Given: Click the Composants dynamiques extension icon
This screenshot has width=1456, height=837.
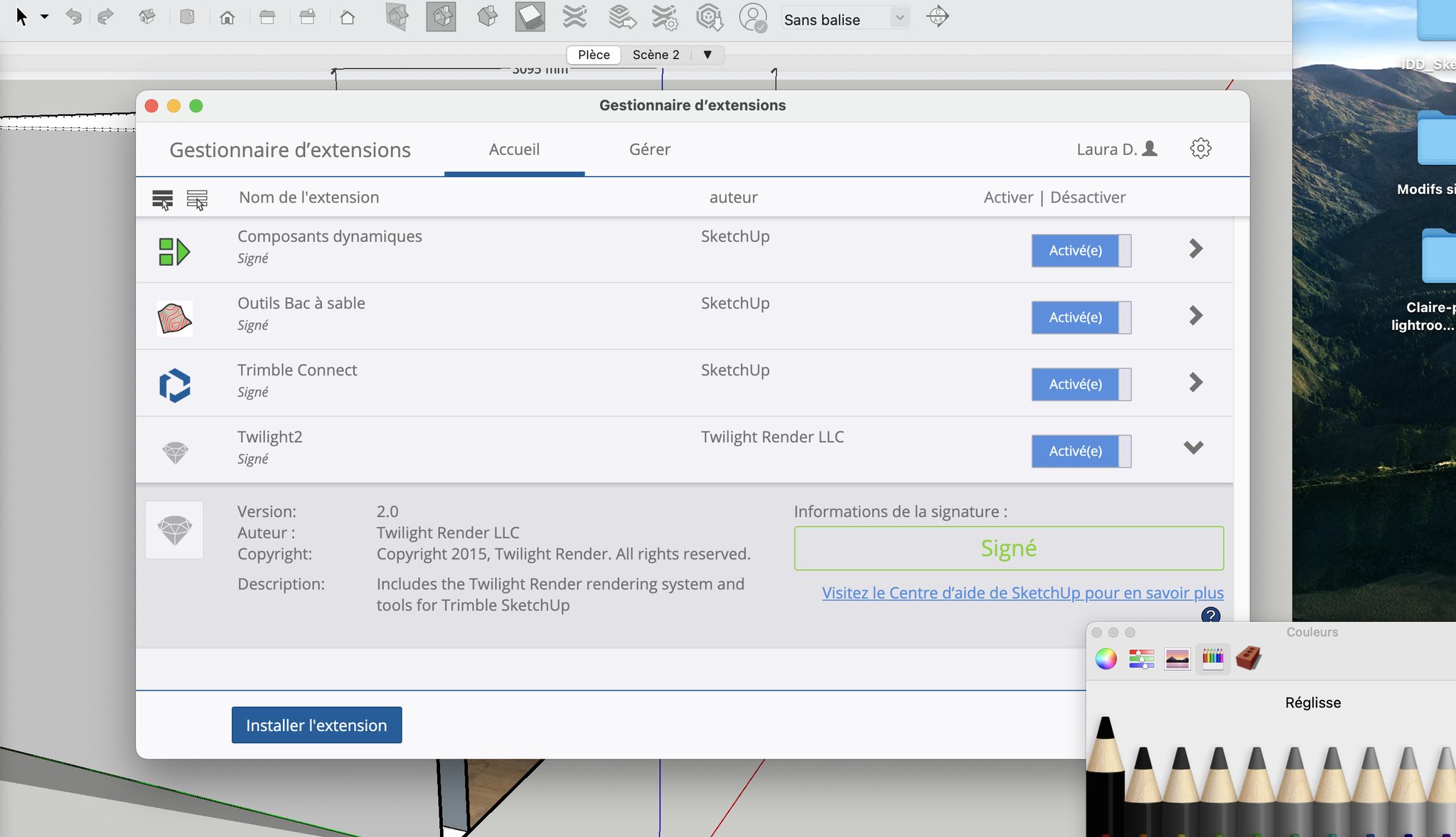Looking at the screenshot, I should point(174,252).
